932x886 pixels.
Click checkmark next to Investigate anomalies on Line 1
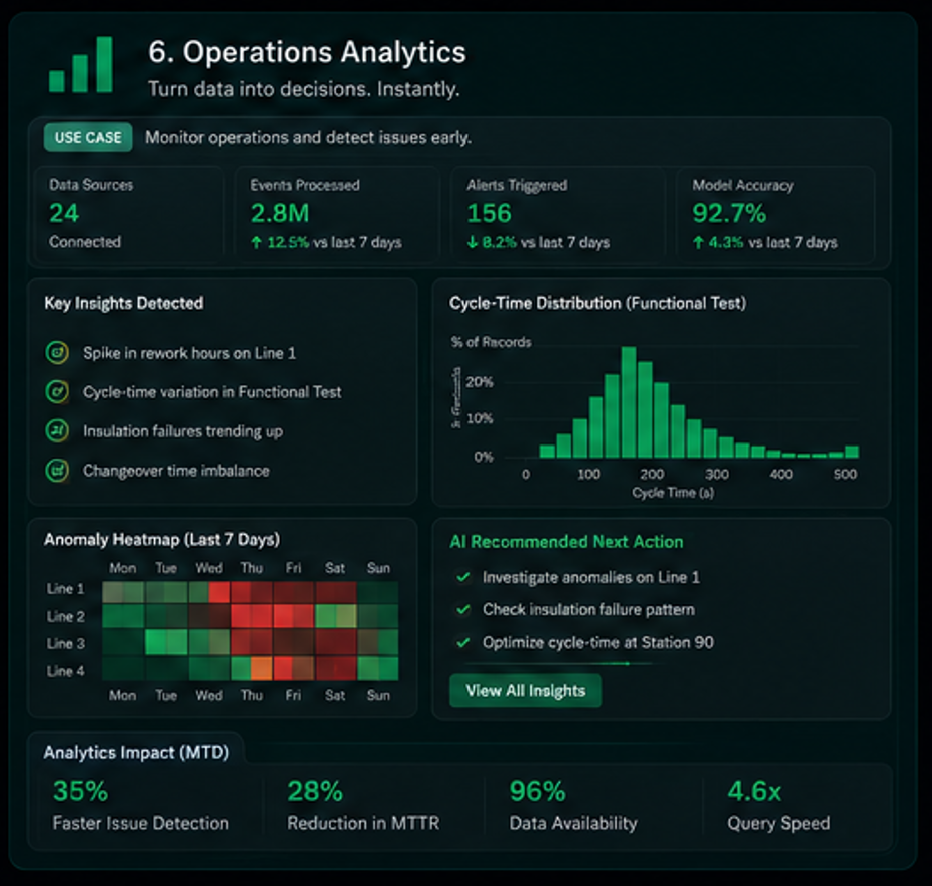tap(463, 577)
